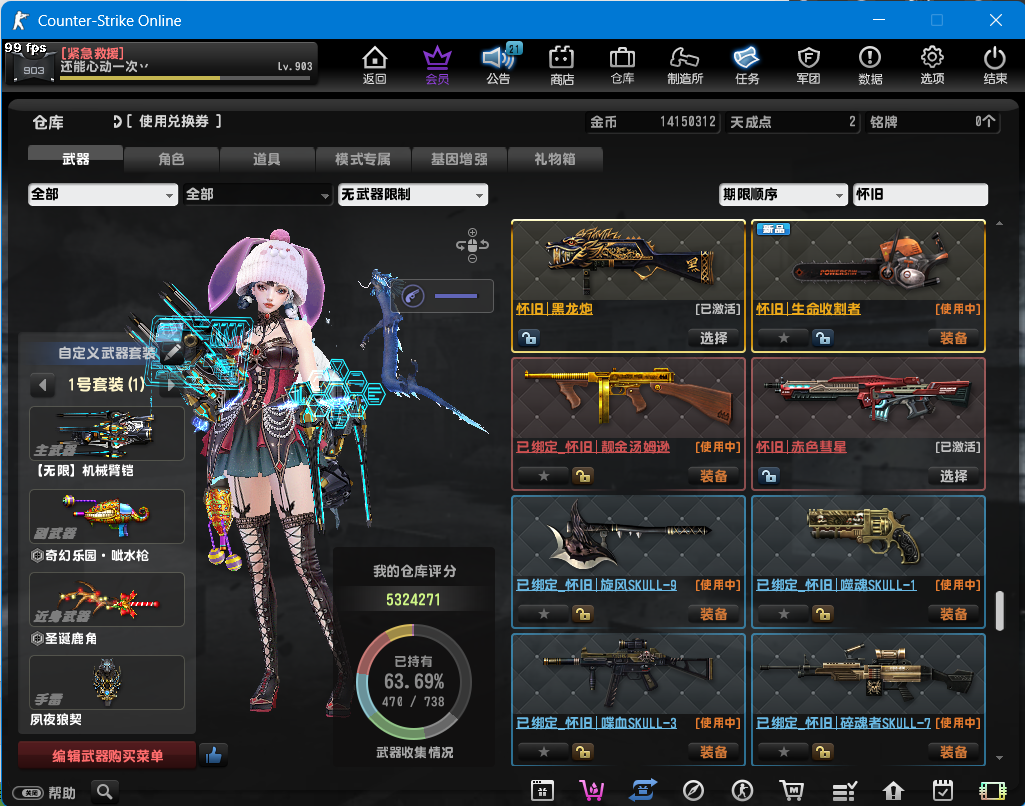Click the 编辑武器购买菜单 button
The height and width of the screenshot is (806, 1025).
point(107,756)
